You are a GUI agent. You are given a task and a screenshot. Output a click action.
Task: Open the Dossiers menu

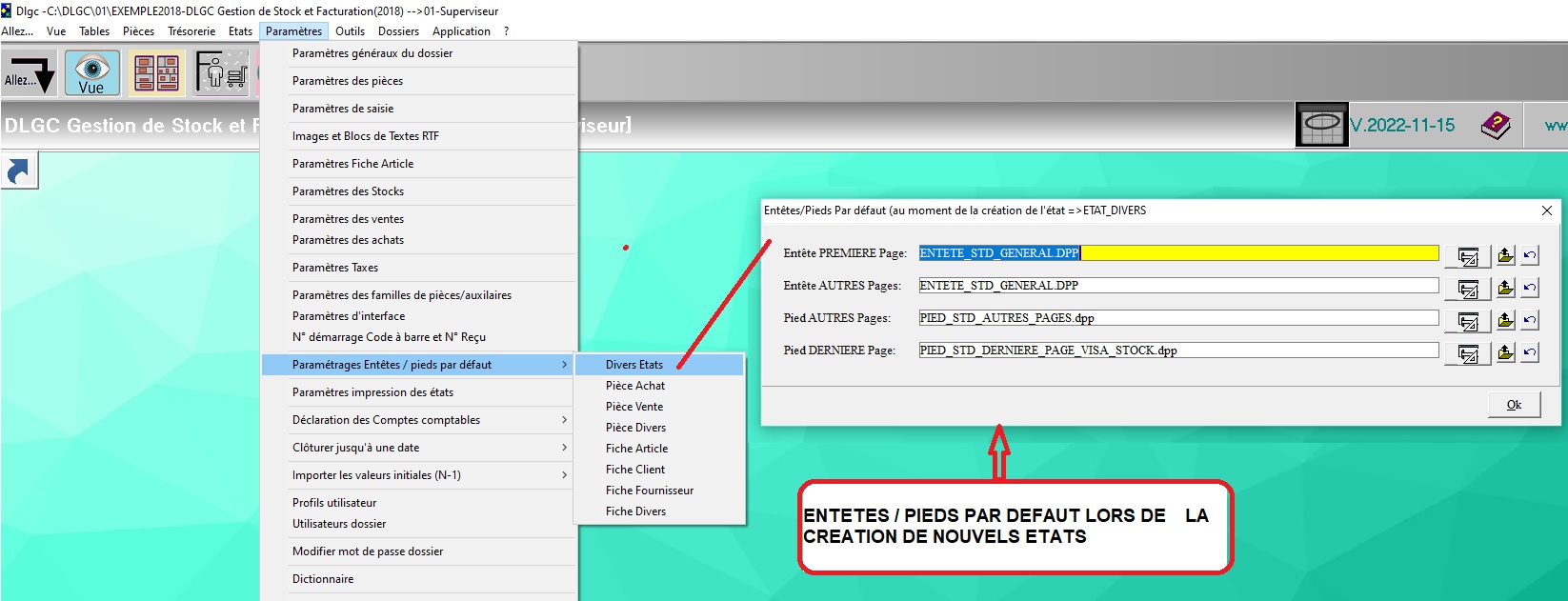pos(398,31)
